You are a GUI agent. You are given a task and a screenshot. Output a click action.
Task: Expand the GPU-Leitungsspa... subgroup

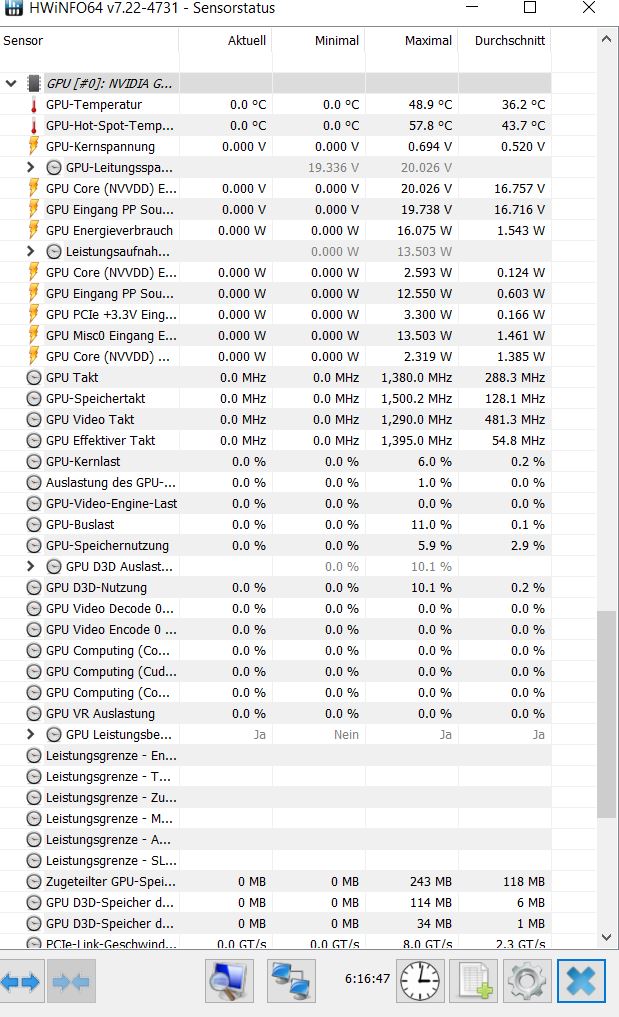coord(30,167)
